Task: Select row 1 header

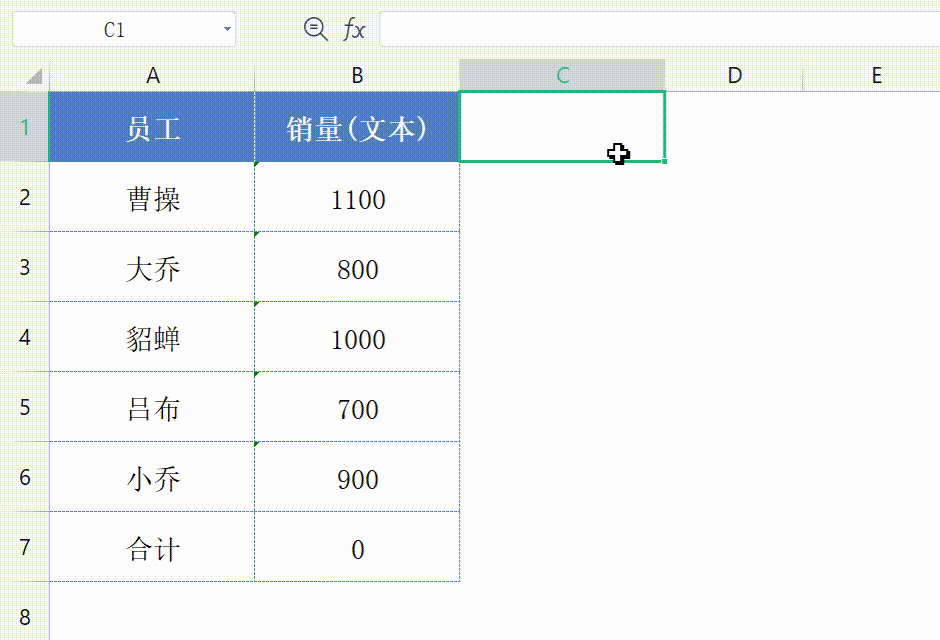Action: click(25, 127)
